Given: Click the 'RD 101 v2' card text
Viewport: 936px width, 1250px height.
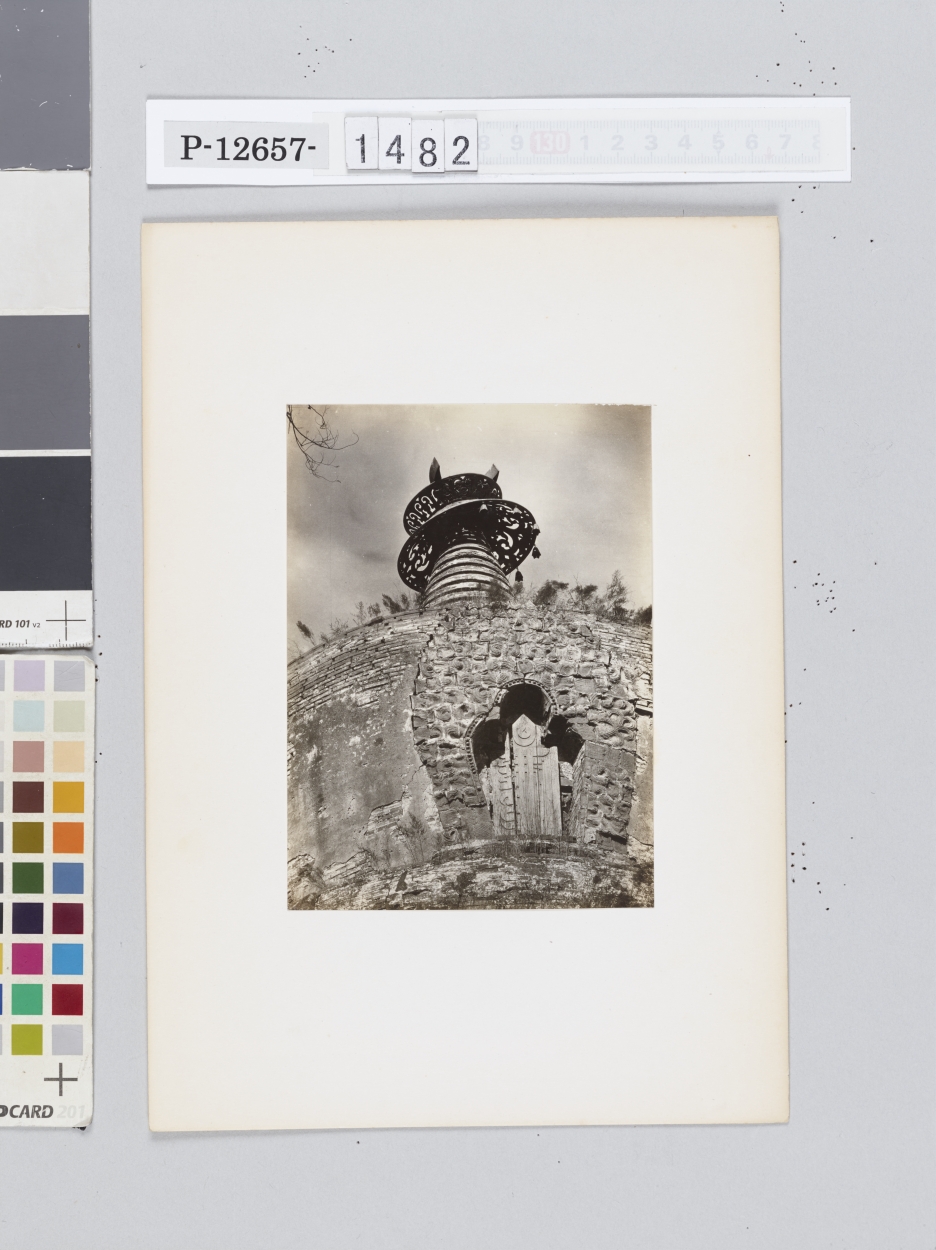Looking at the screenshot, I should coord(20,623).
